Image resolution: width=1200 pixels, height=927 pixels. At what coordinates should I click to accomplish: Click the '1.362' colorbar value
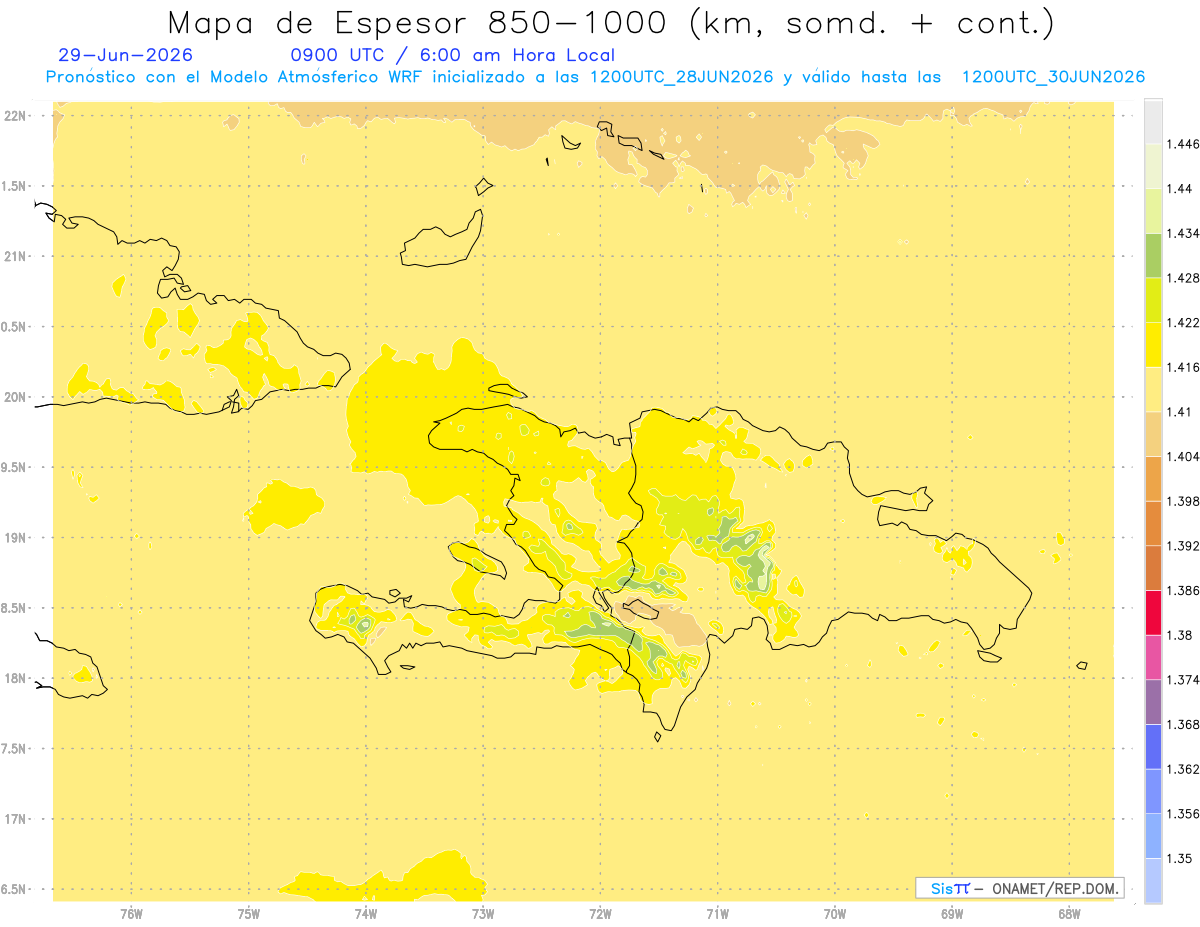pos(1183,769)
